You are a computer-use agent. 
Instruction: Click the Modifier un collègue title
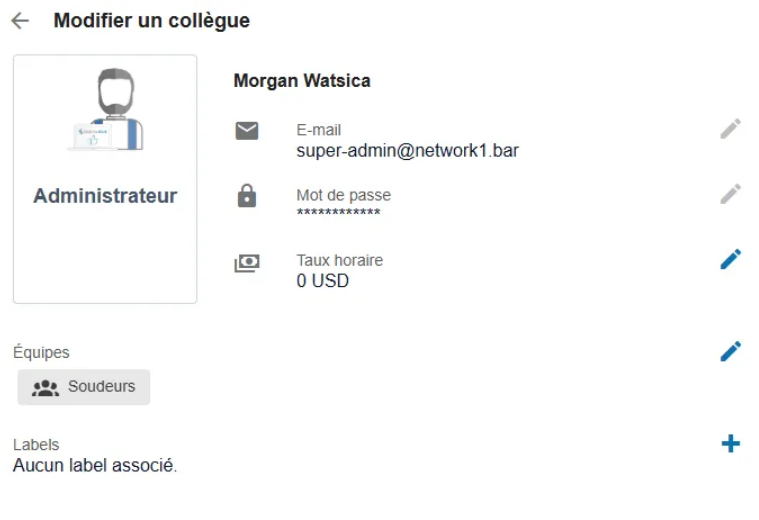(152, 21)
